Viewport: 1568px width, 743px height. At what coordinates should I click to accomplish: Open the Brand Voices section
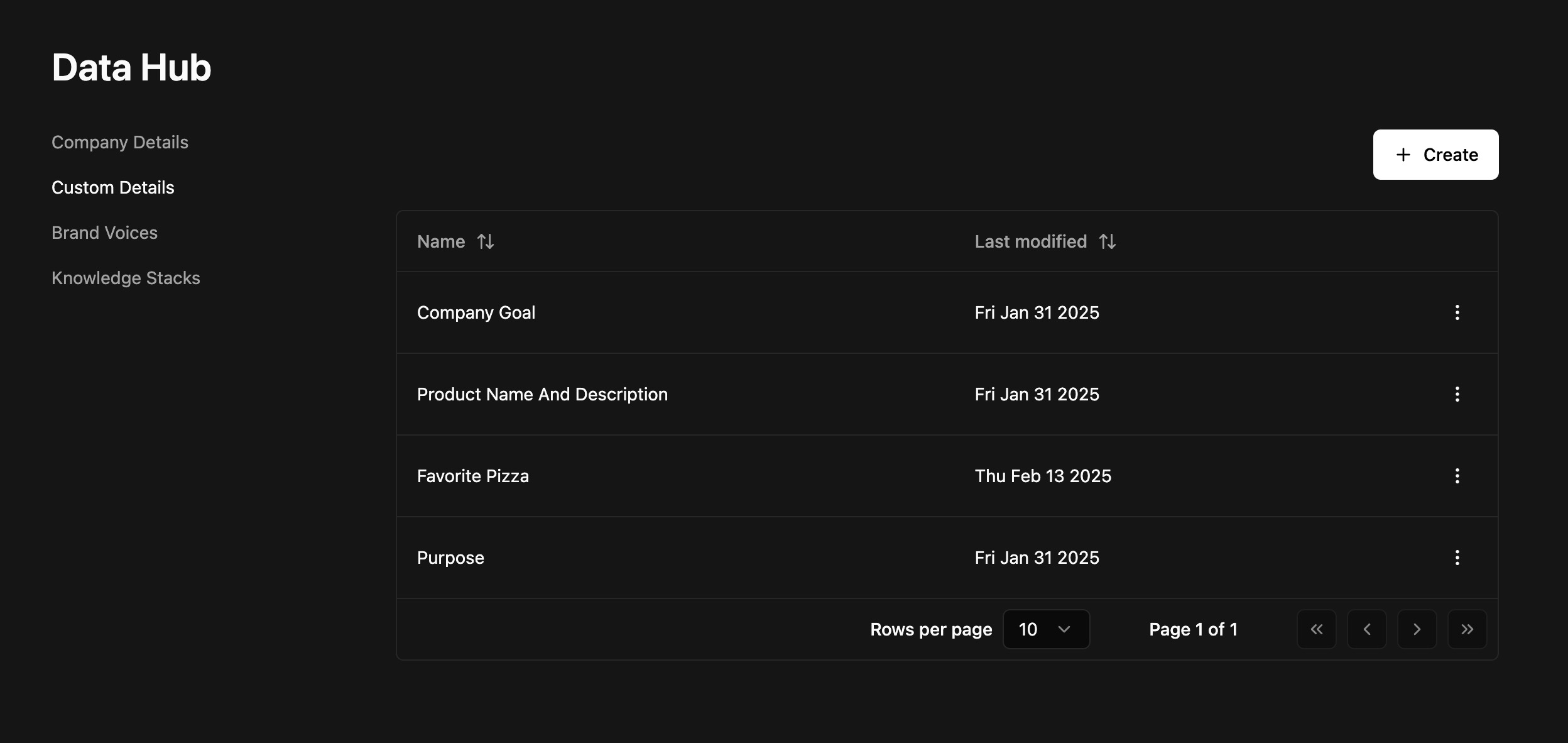click(x=105, y=233)
